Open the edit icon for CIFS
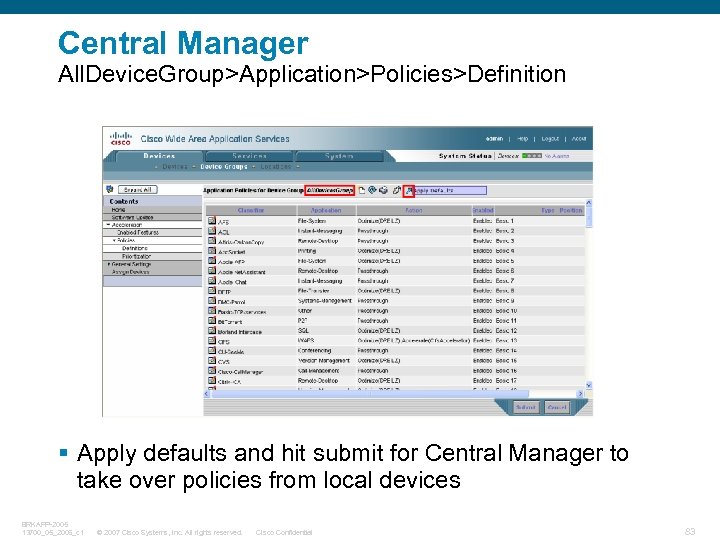The width and height of the screenshot is (720, 540). [212, 341]
